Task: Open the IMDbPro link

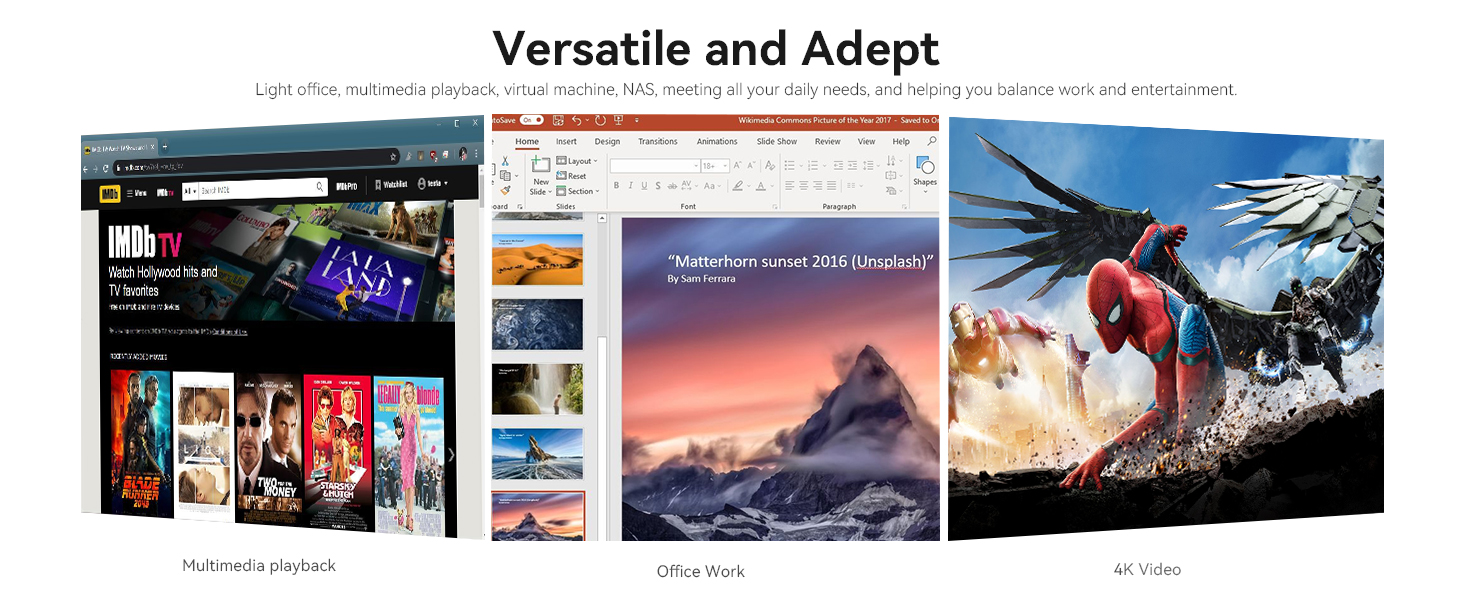Action: point(347,187)
